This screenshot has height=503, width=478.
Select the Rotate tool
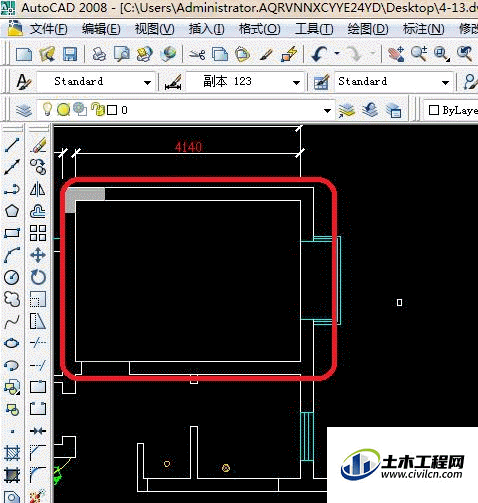[38, 277]
